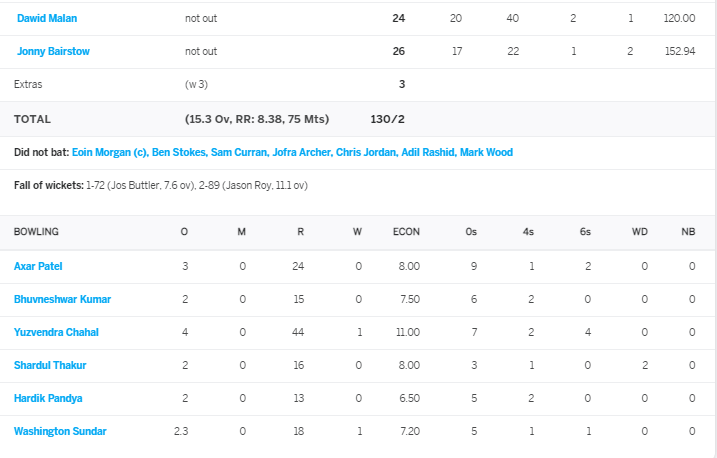Click the BOWLING table header label
This screenshot has height=458, width=717.
point(36,232)
